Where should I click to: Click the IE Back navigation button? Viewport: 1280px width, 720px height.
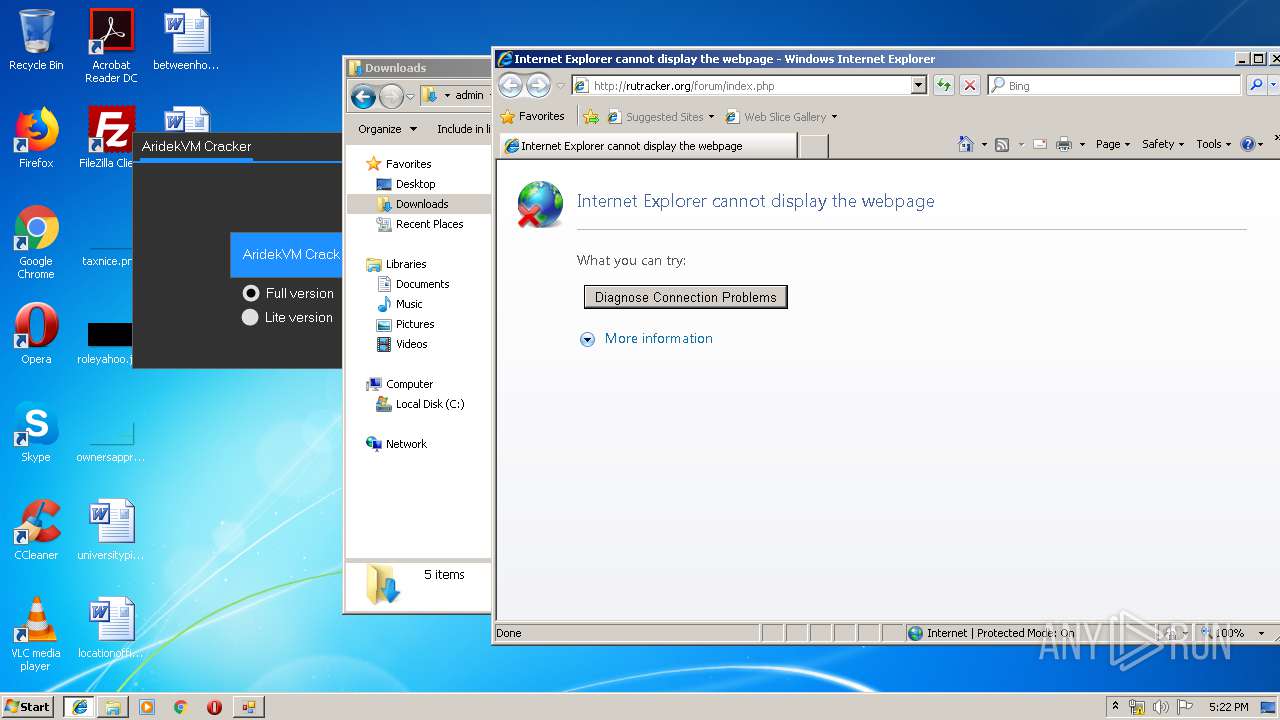coord(510,86)
